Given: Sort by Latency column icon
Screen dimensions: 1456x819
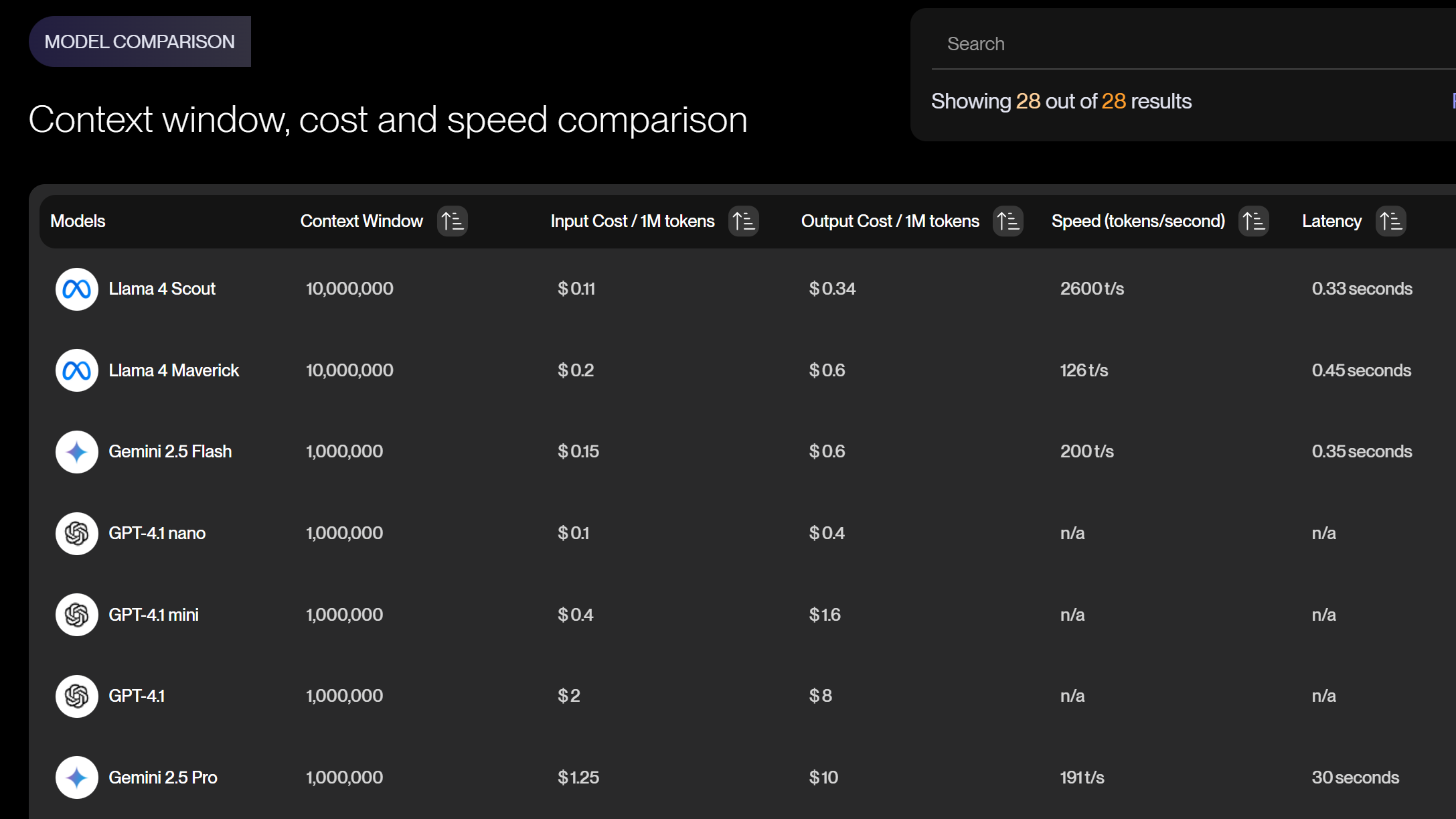Looking at the screenshot, I should tap(1390, 221).
